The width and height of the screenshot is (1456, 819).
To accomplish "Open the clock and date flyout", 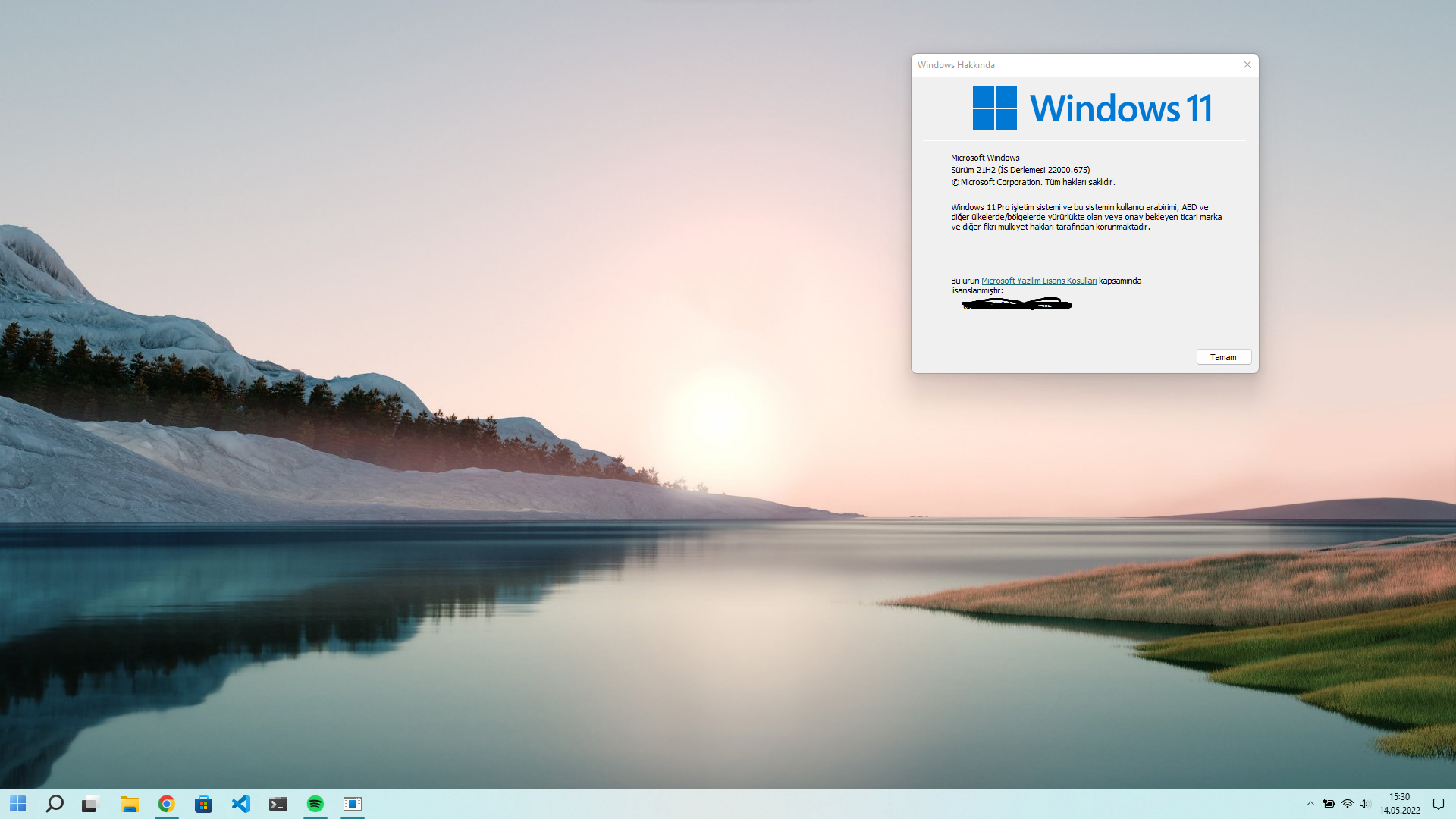I will [x=1399, y=804].
